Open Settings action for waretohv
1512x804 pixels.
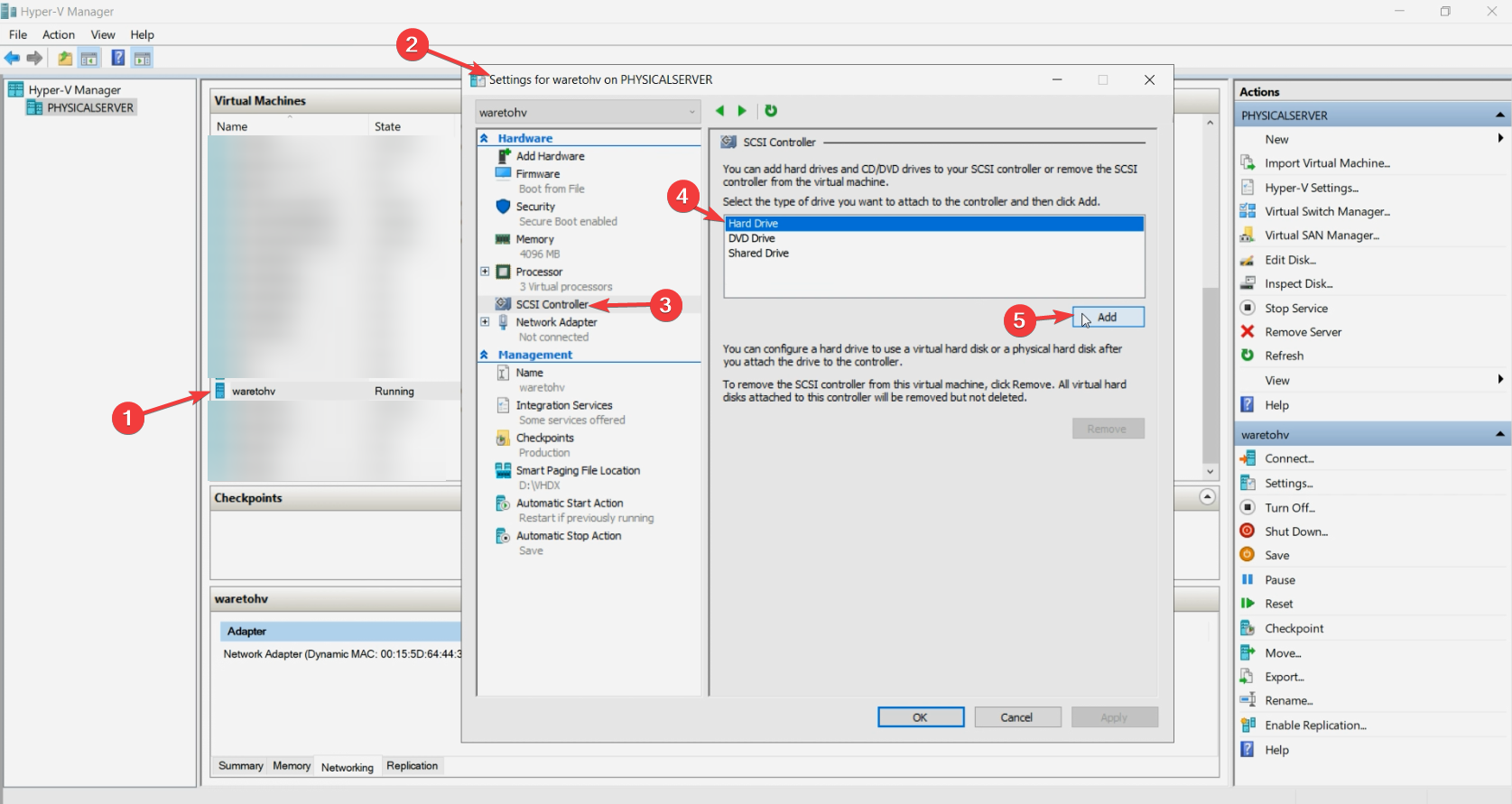[1288, 483]
